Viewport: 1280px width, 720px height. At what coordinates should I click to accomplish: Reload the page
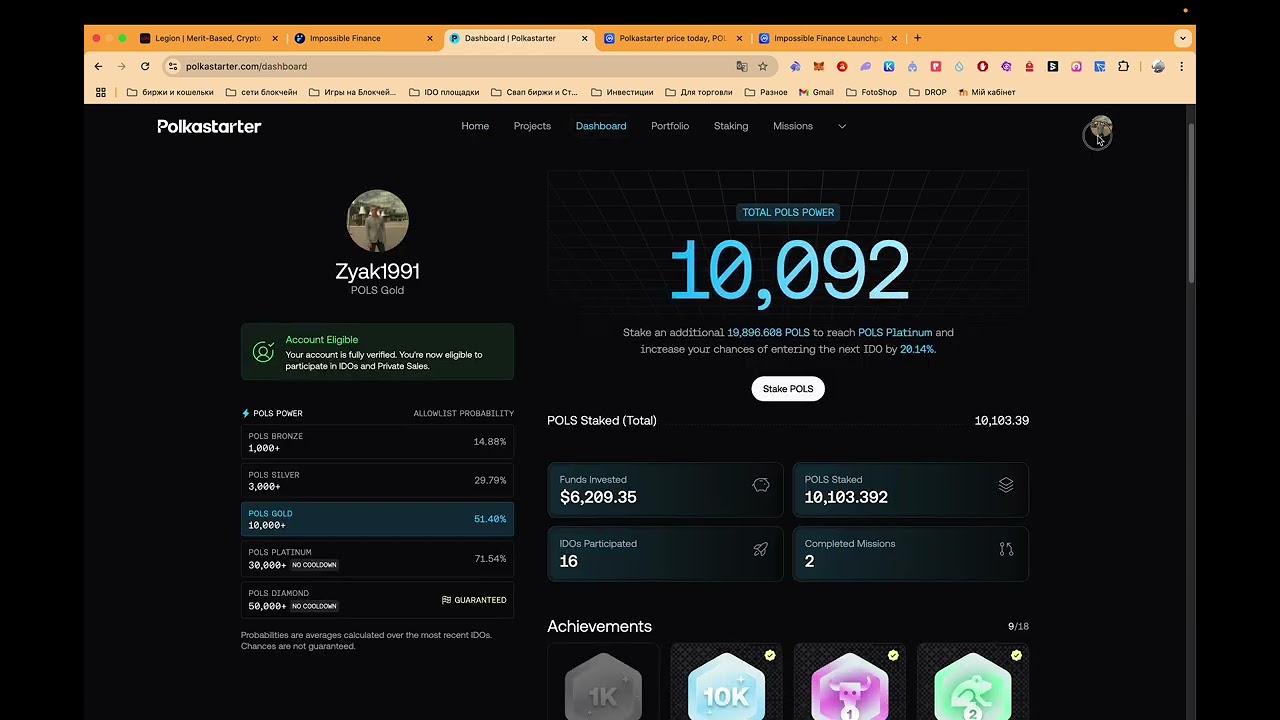145,66
